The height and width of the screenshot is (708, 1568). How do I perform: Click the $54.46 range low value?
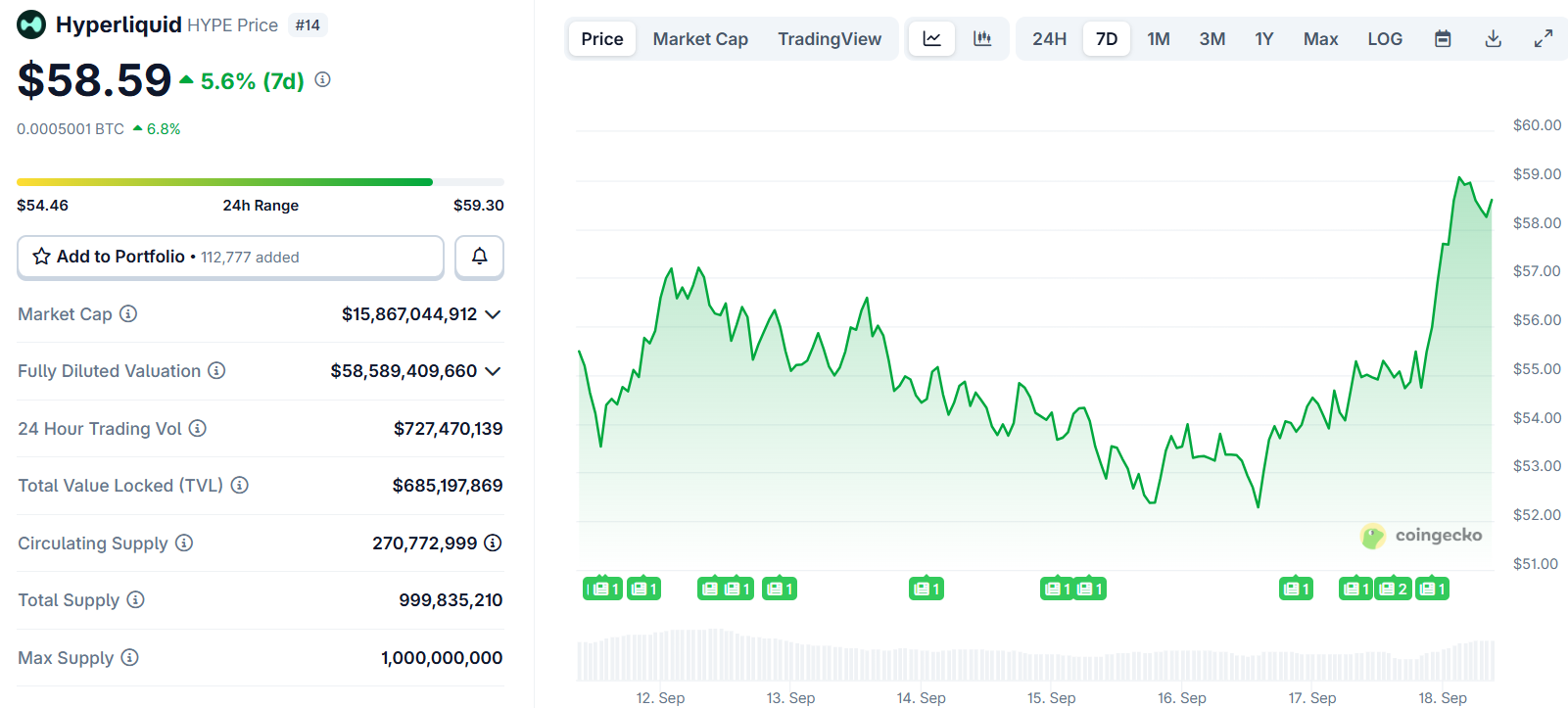[x=42, y=206]
